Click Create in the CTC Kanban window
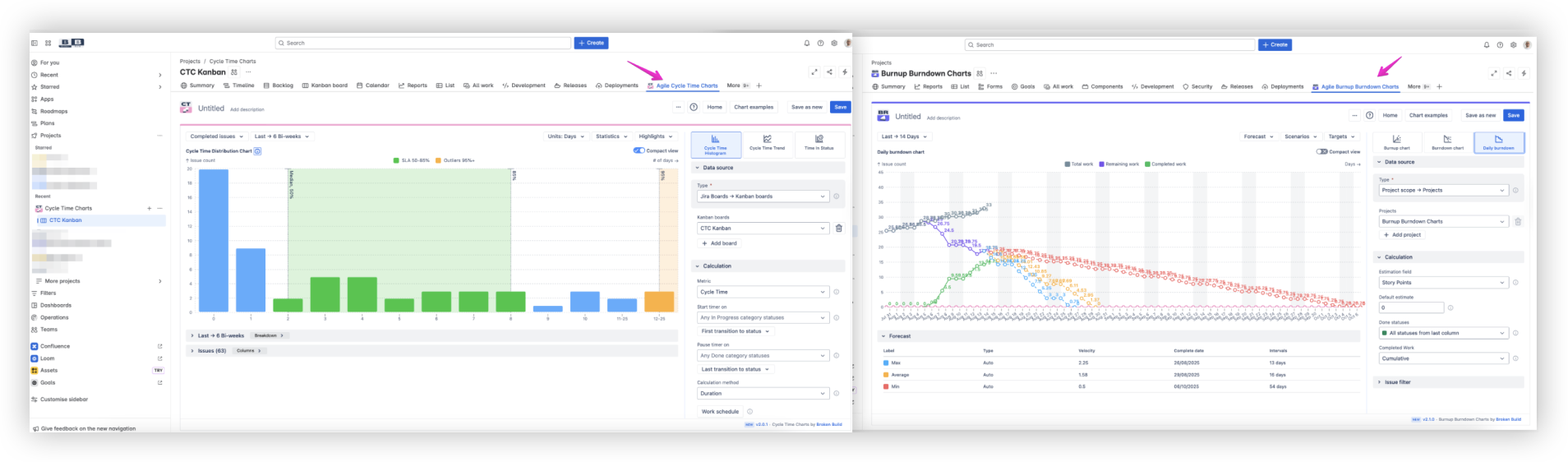This screenshot has height=462, width=1568. click(x=592, y=43)
